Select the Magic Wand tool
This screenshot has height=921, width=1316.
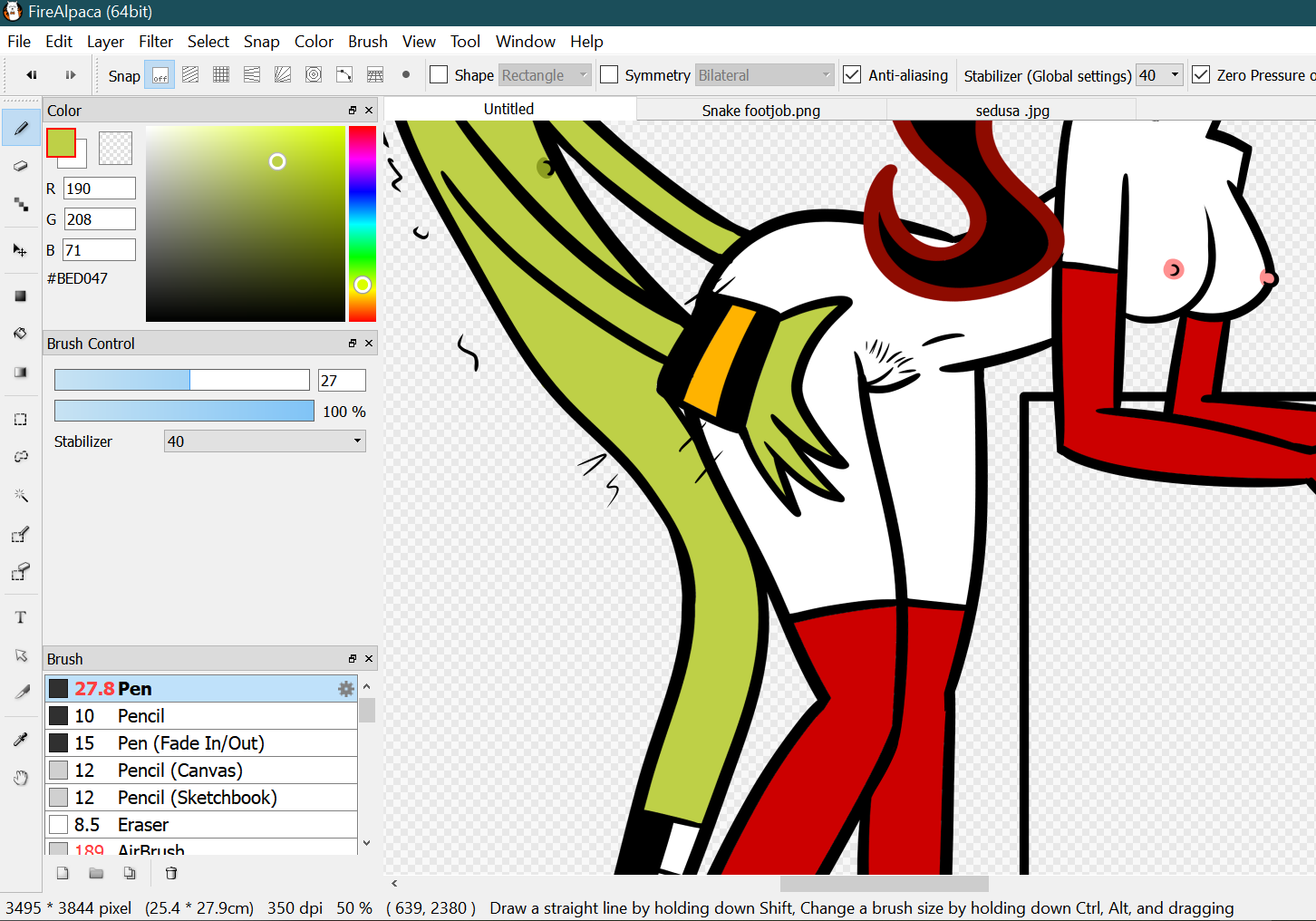[21, 496]
